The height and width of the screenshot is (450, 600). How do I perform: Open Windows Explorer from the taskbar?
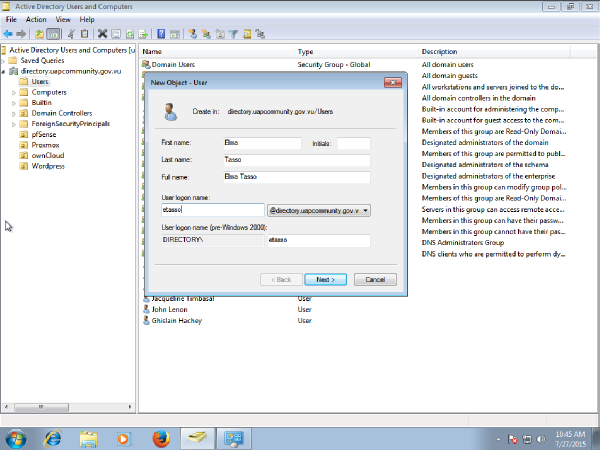[x=88, y=439]
